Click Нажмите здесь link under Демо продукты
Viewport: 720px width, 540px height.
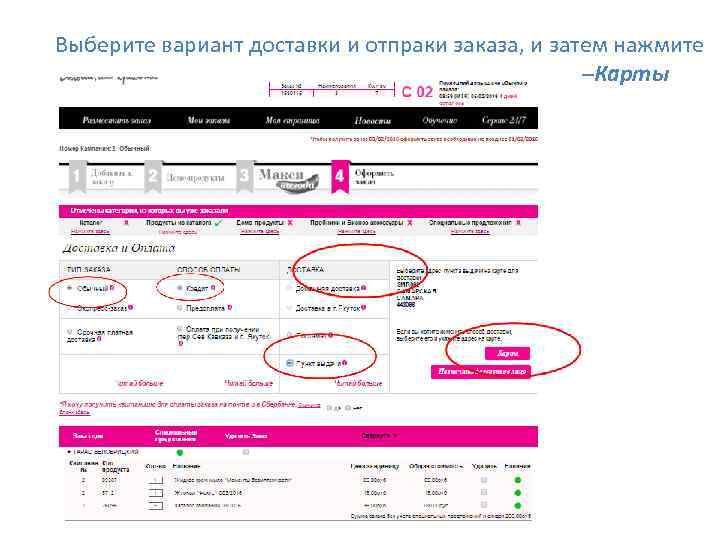click(260, 231)
